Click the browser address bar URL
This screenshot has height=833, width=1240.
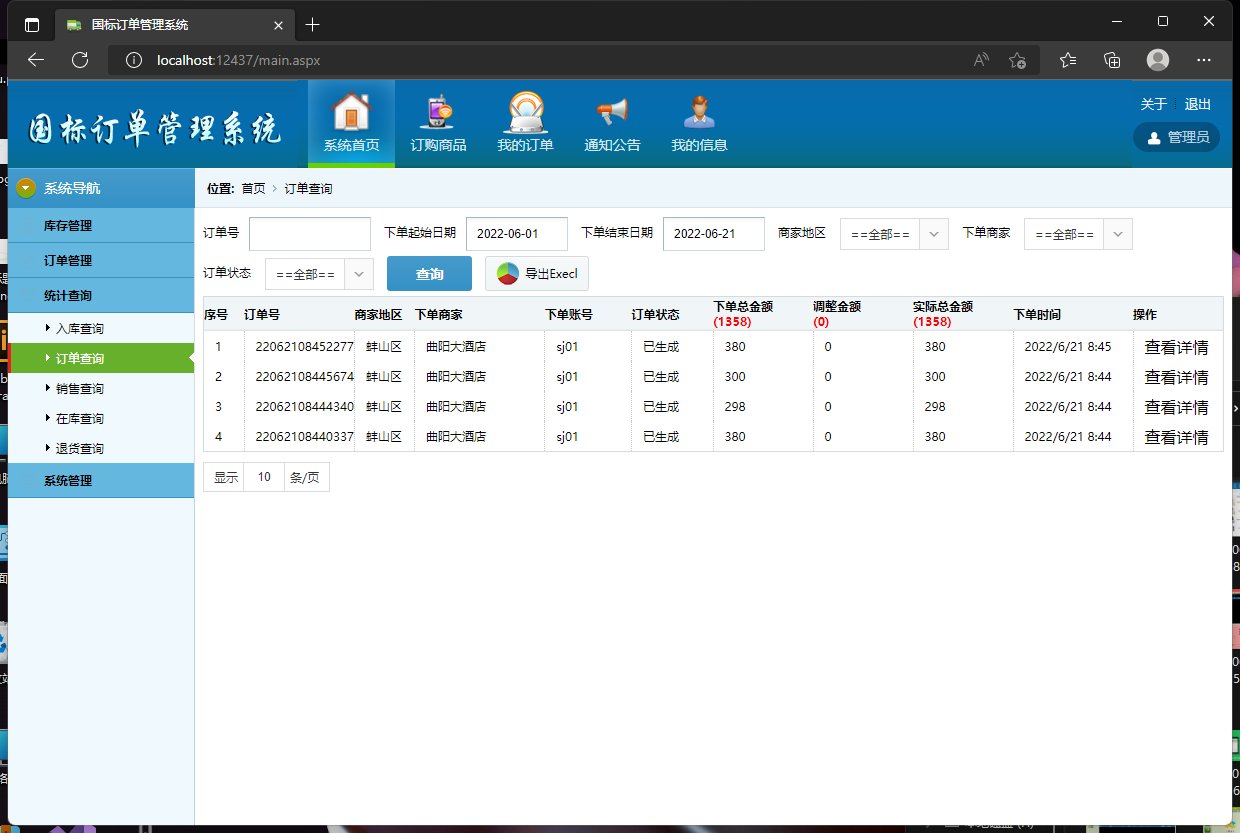(x=238, y=60)
